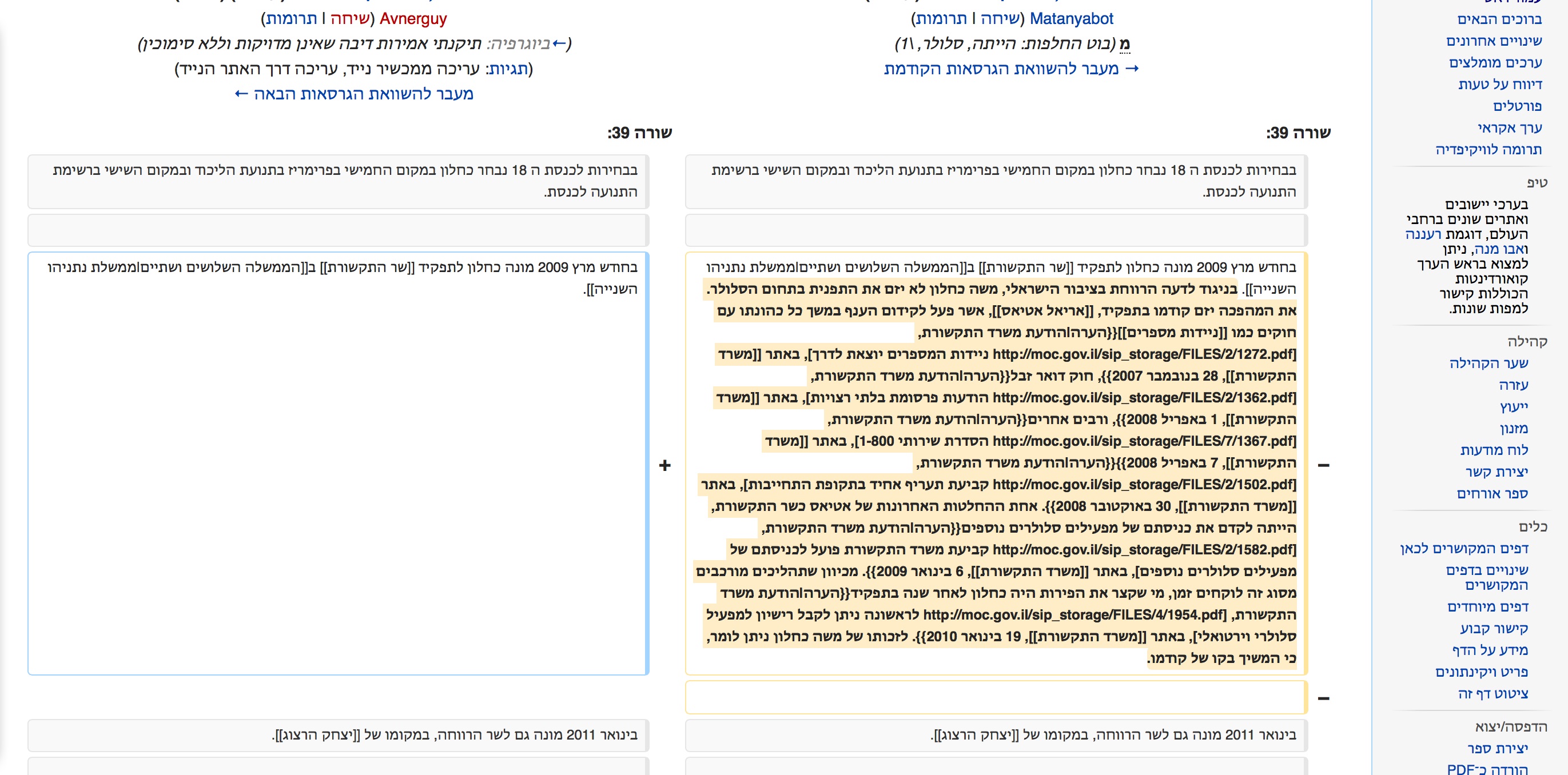Open the Ra'anana (רעננה) example link
Image resolution: width=1568 pixels, height=775 pixels.
[1423, 234]
